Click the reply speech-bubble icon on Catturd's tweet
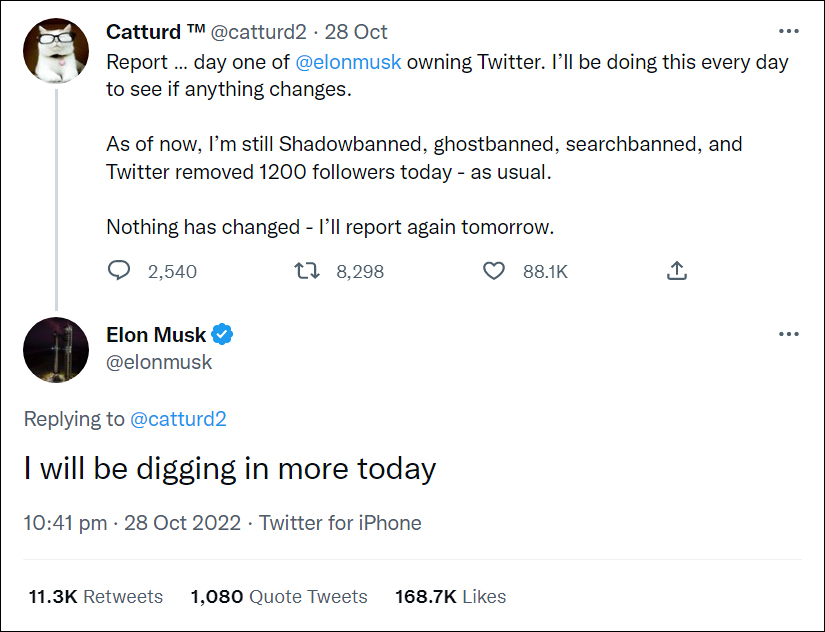 click(119, 270)
